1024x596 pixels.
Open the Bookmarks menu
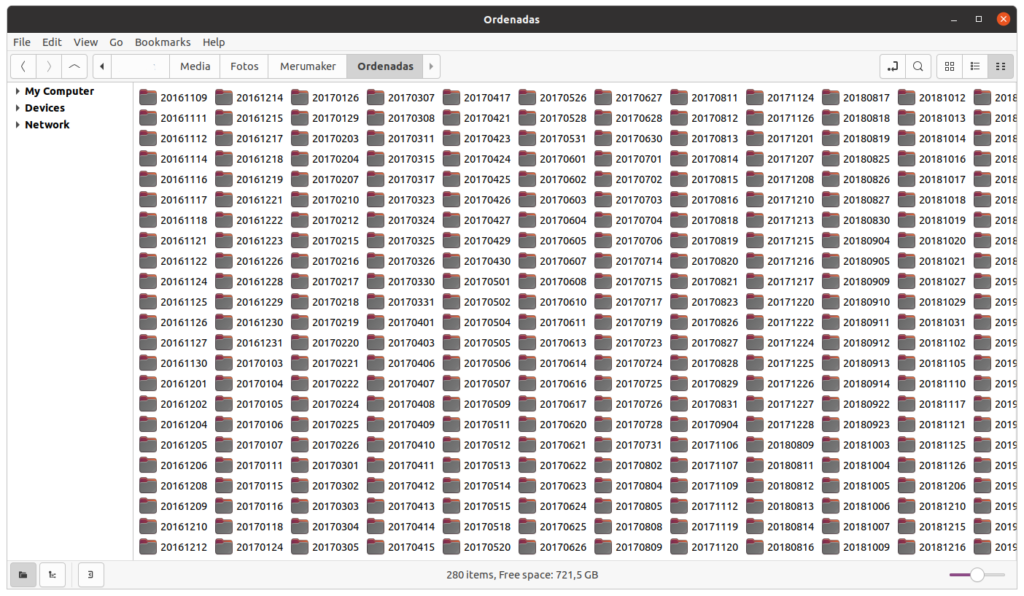tap(162, 43)
